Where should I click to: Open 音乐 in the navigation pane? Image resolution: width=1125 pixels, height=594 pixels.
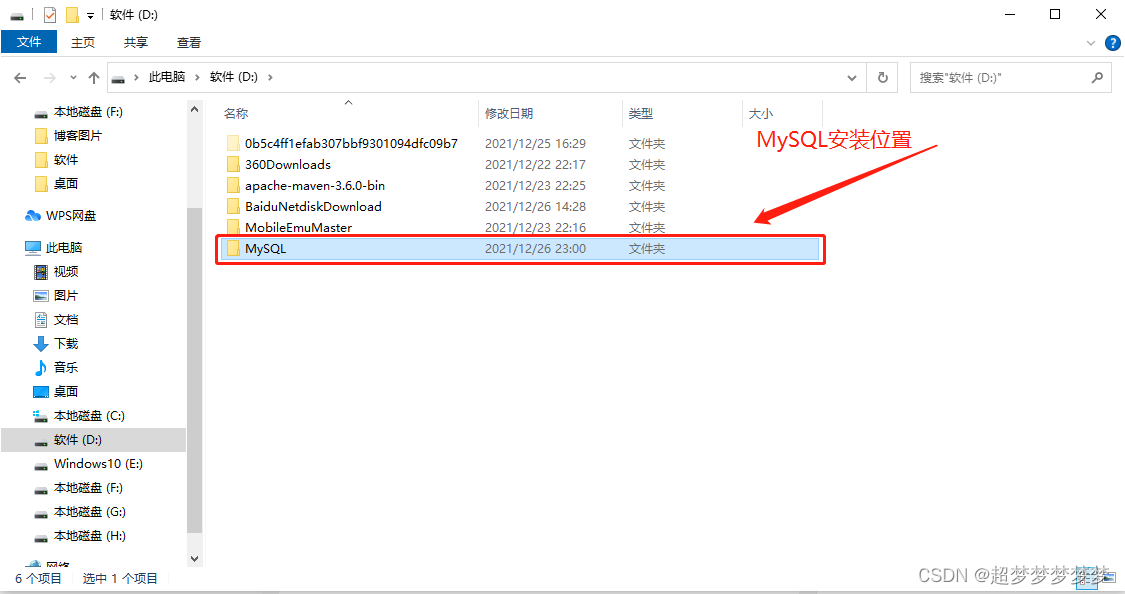point(66,367)
